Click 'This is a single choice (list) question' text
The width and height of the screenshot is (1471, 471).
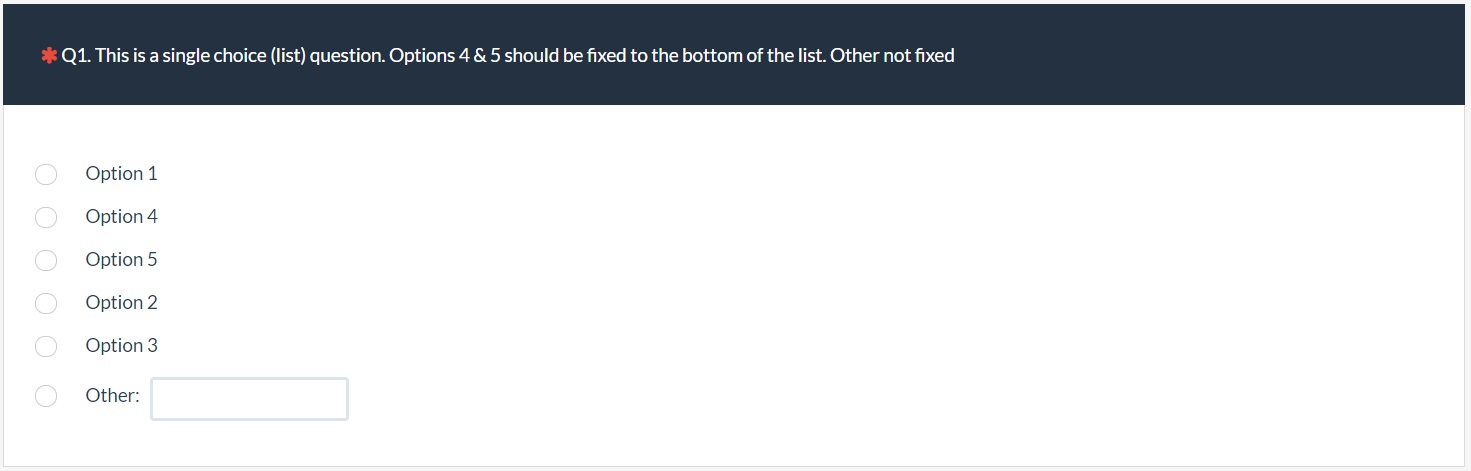(240, 56)
